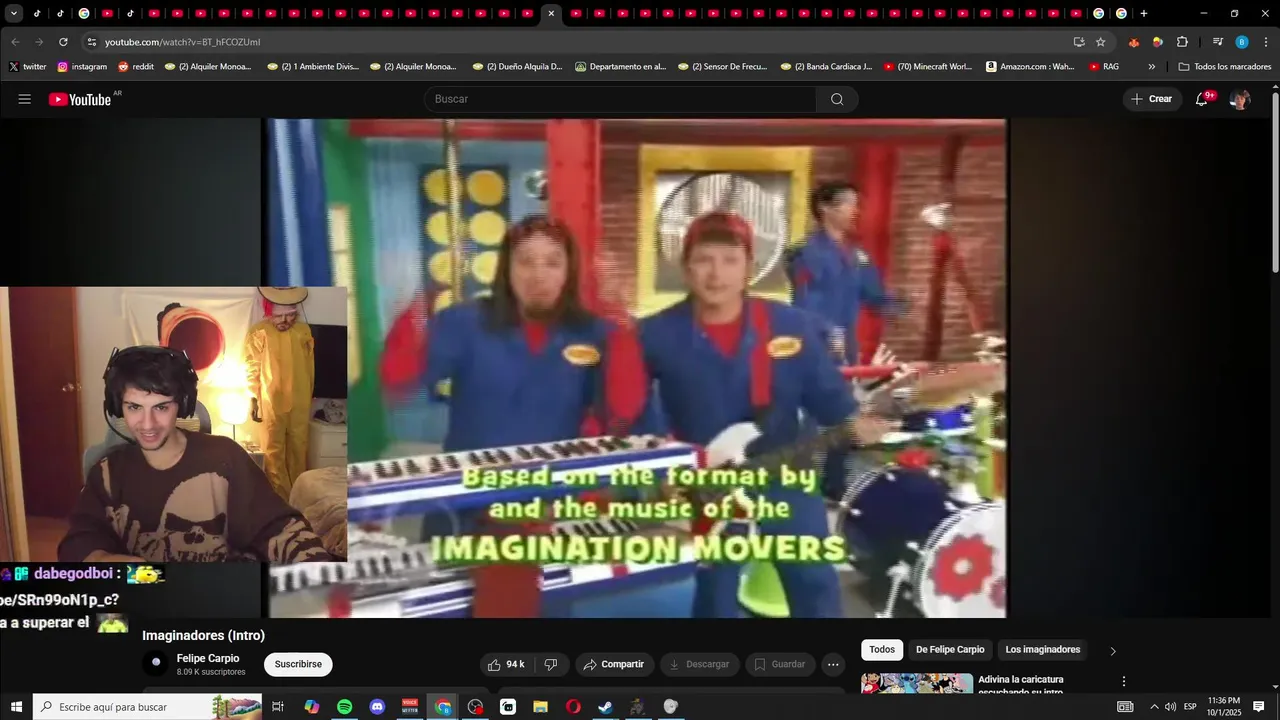
Task: Click the YouTube search magnifier button
Action: pyautogui.click(x=837, y=99)
